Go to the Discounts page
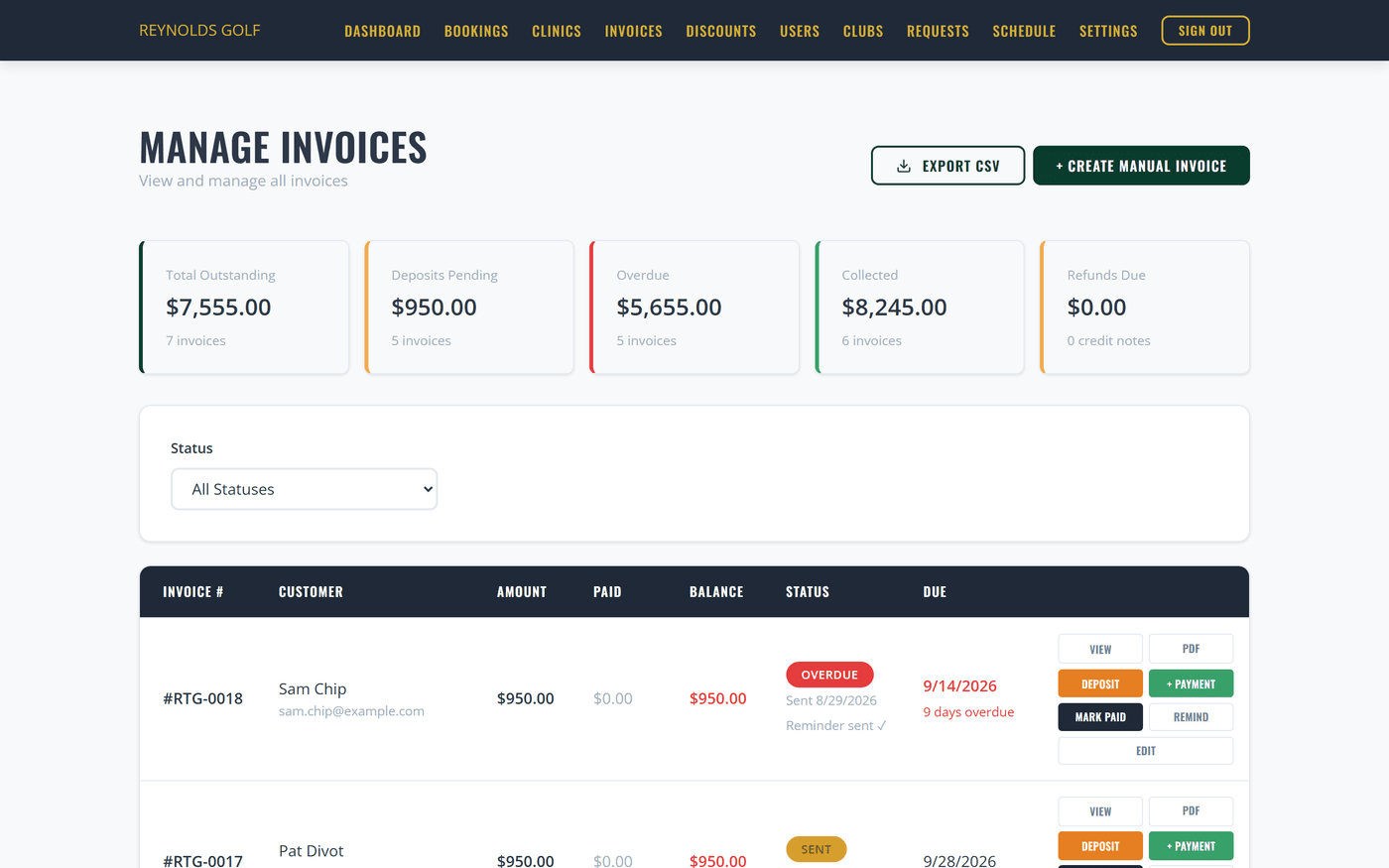Image resolution: width=1389 pixels, height=868 pixels. (721, 31)
